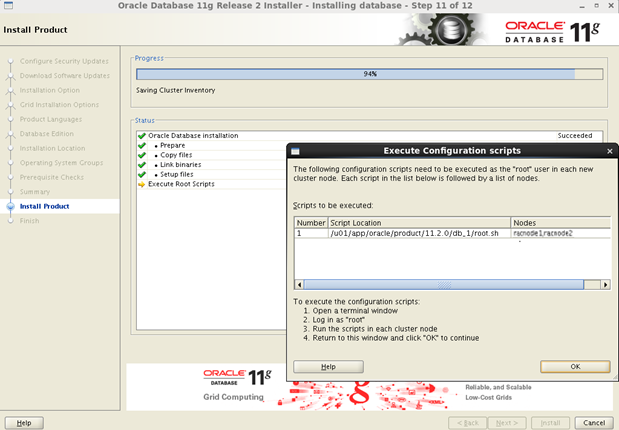Click the Nodes column header
Screen dimensions: 619x430
pos(561,223)
